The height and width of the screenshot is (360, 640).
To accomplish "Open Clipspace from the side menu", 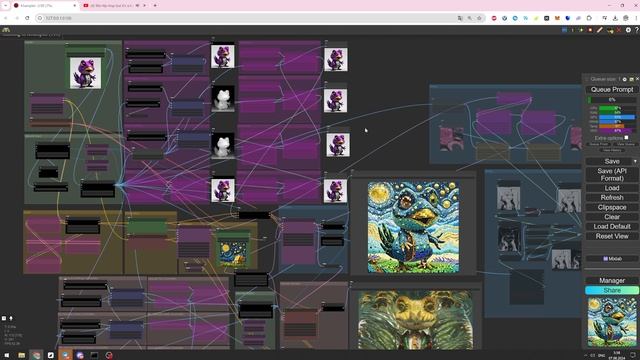I will (x=612, y=207).
